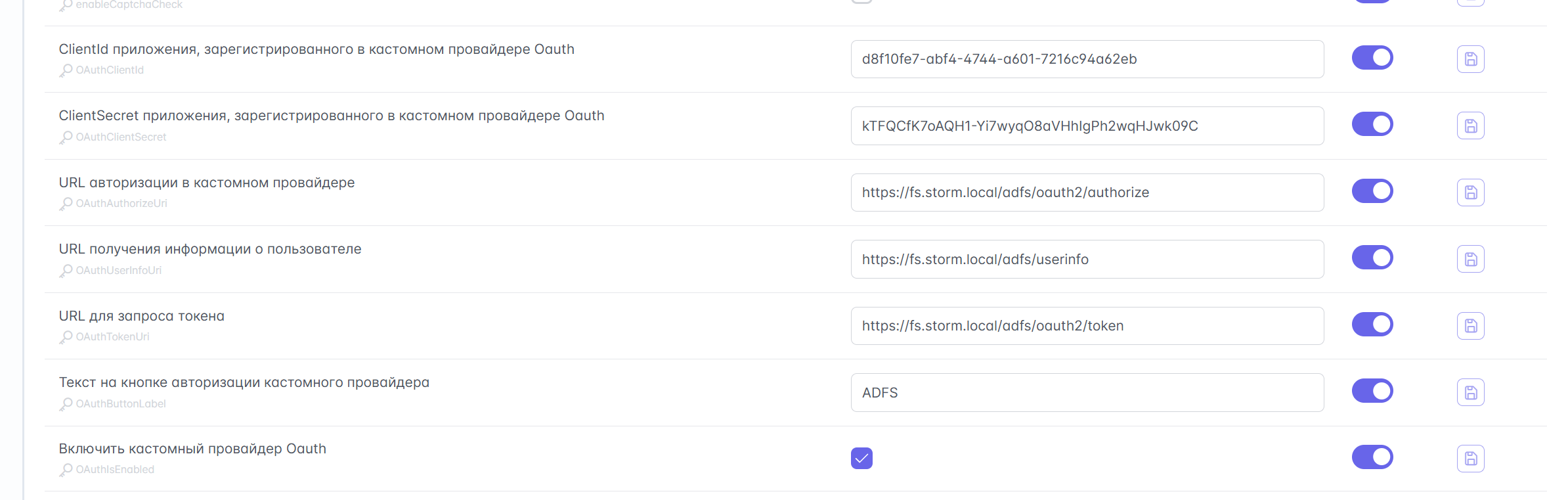The image size is (1568, 500).
Task: Save the OAuthClientId setting
Action: [1470, 59]
